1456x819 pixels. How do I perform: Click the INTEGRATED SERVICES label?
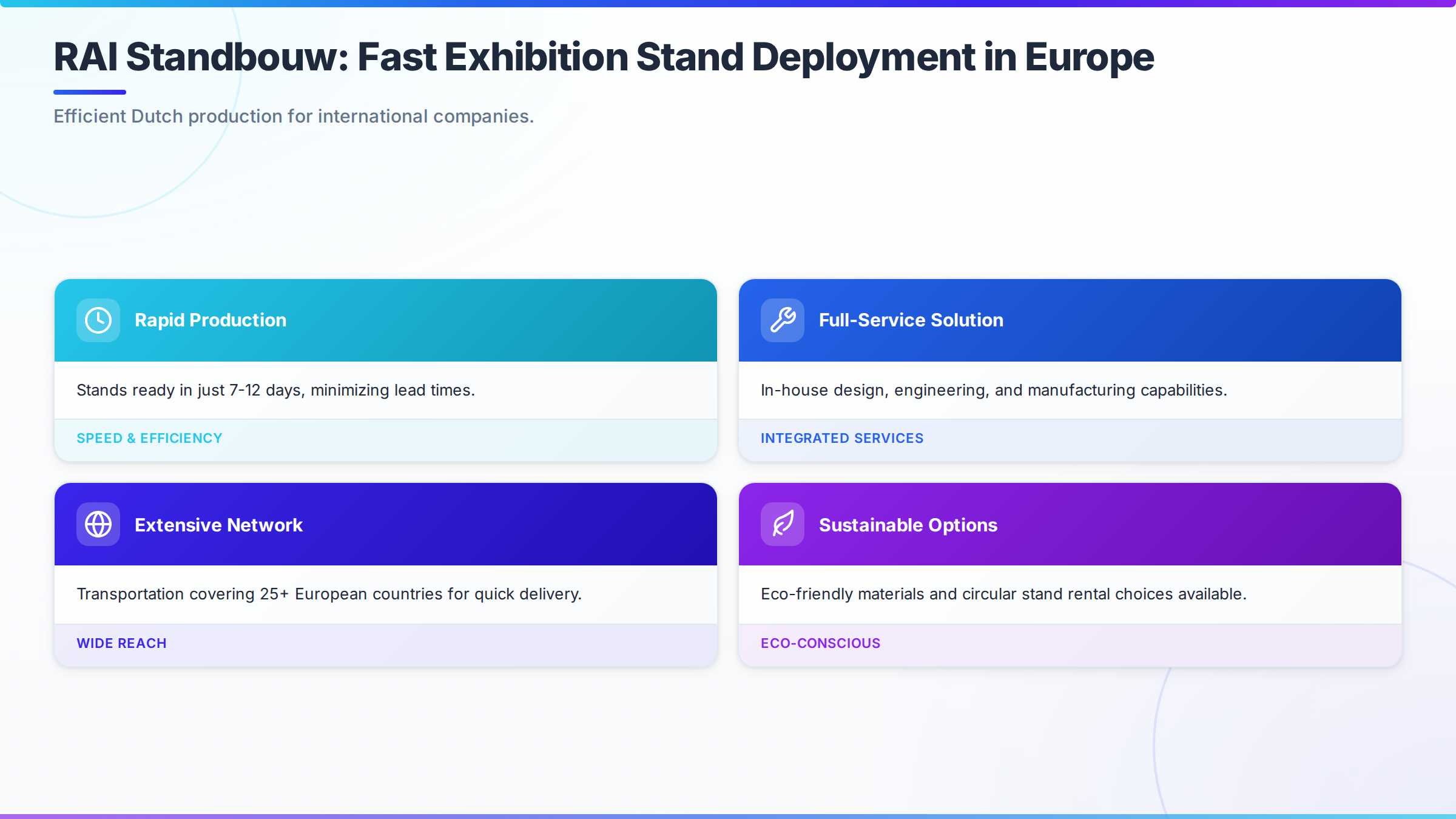click(842, 438)
